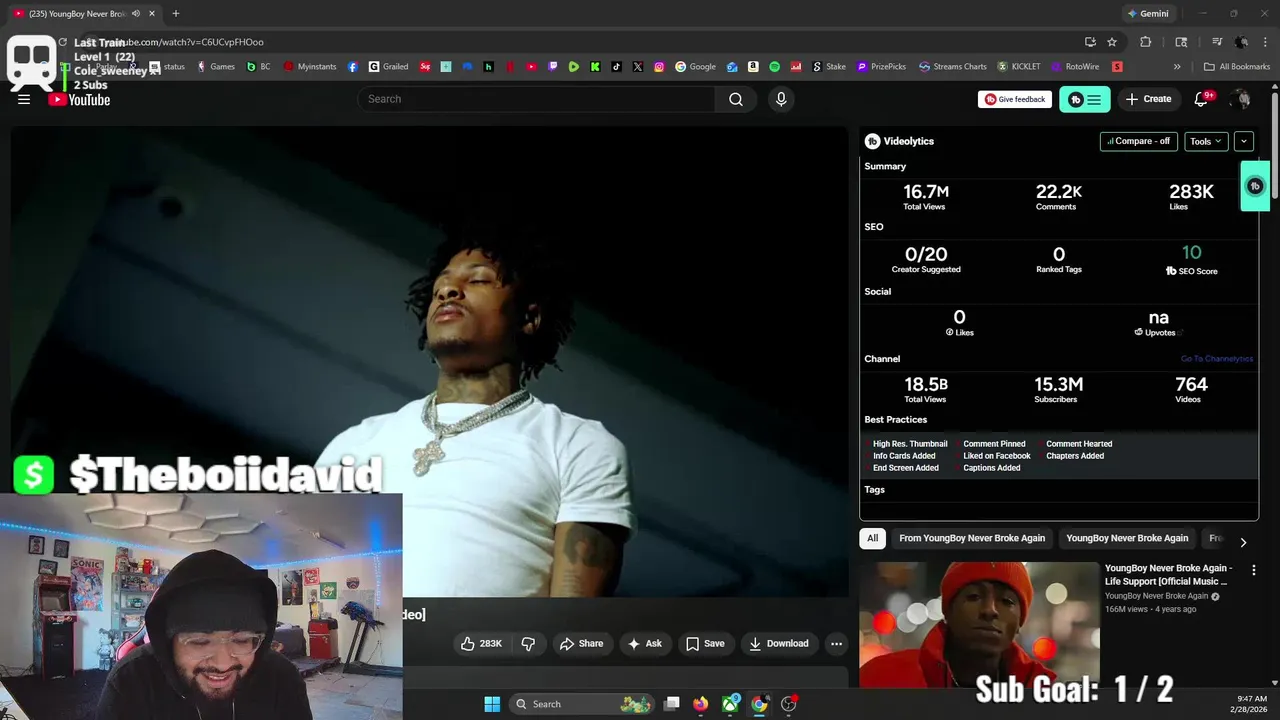Open the Twitch bookmark icon

(553, 67)
